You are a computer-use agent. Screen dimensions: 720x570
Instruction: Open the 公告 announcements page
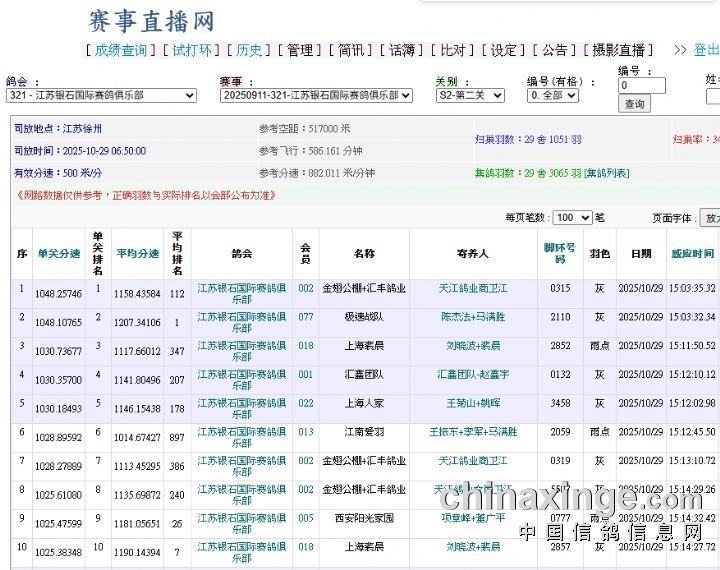554,50
